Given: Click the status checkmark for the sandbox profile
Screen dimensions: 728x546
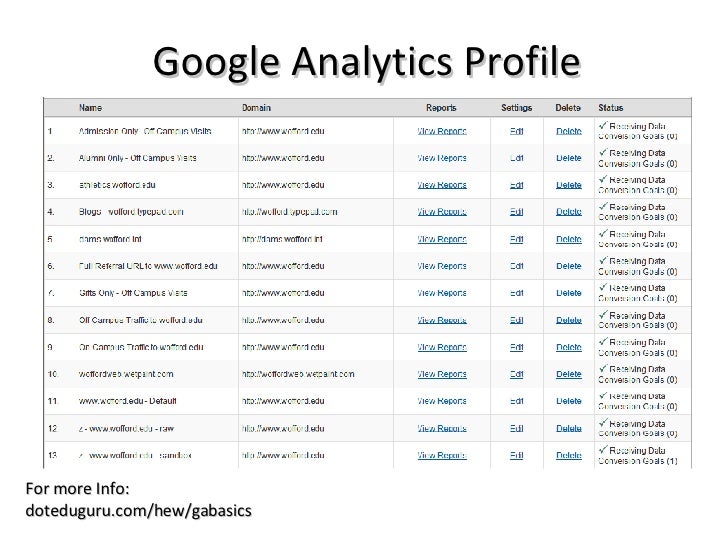Looking at the screenshot, I should 602,449.
